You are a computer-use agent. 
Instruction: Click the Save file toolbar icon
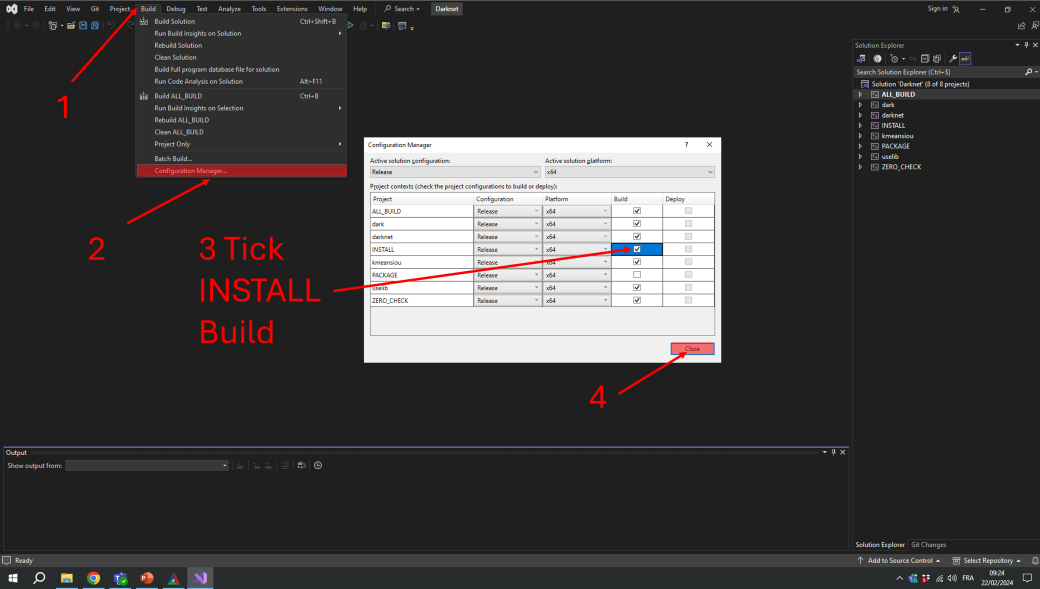83,25
